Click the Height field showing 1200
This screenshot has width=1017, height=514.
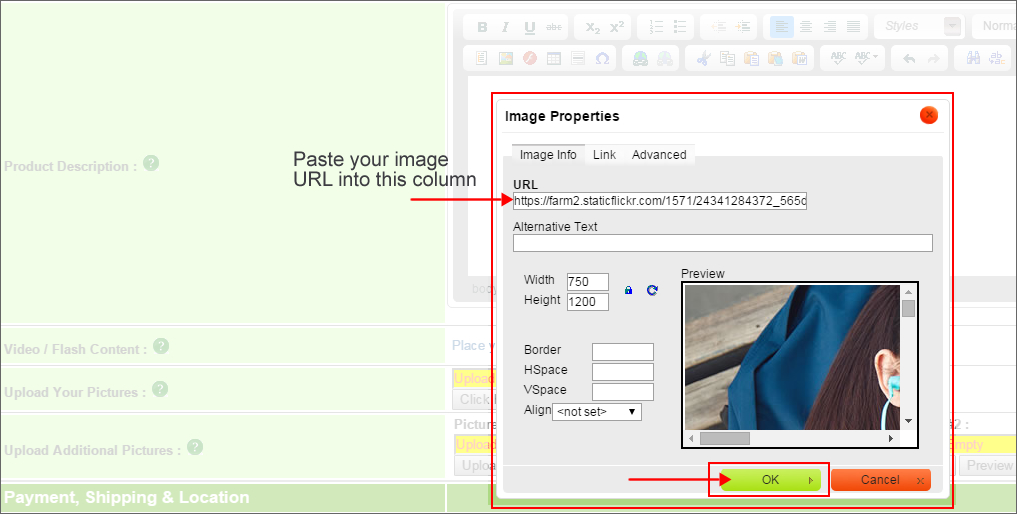(x=588, y=302)
